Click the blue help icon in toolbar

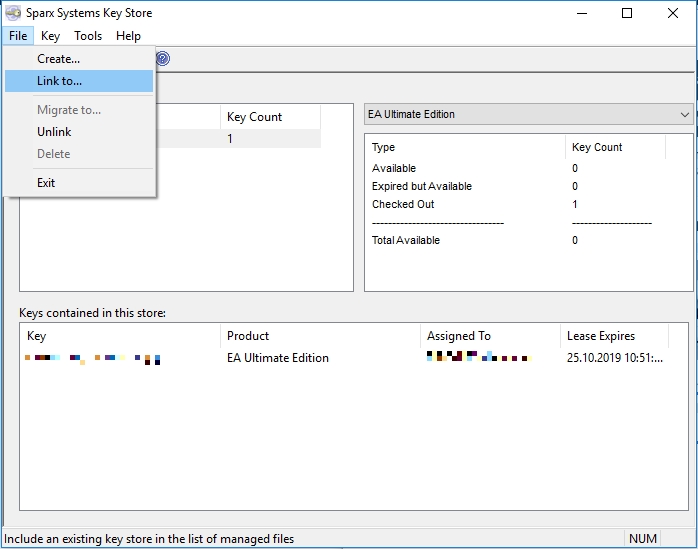pyautogui.click(x=163, y=58)
